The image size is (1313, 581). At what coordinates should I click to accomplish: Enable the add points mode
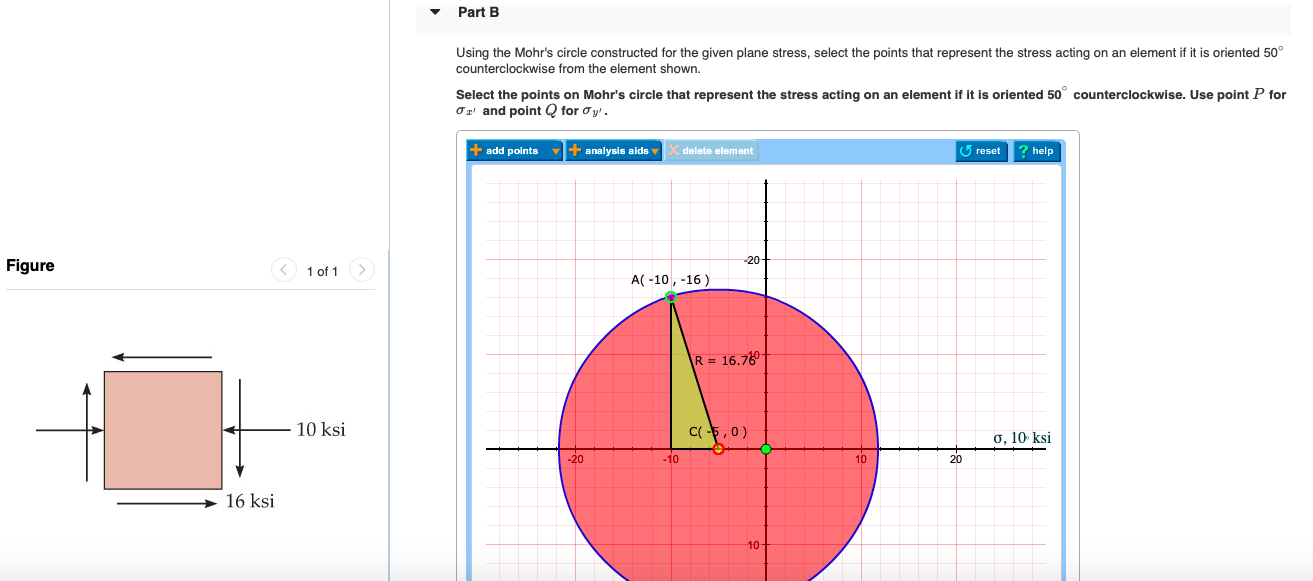510,150
